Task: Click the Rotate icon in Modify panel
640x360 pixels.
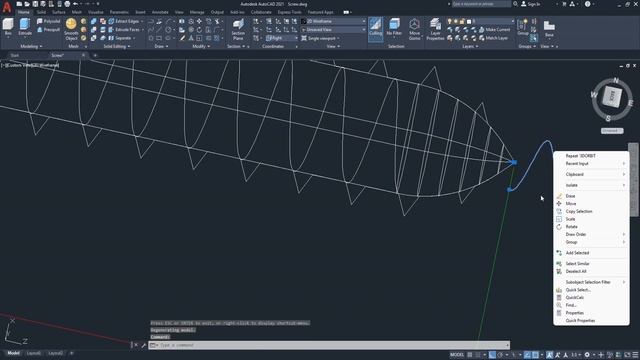Action: [x=199, y=30]
